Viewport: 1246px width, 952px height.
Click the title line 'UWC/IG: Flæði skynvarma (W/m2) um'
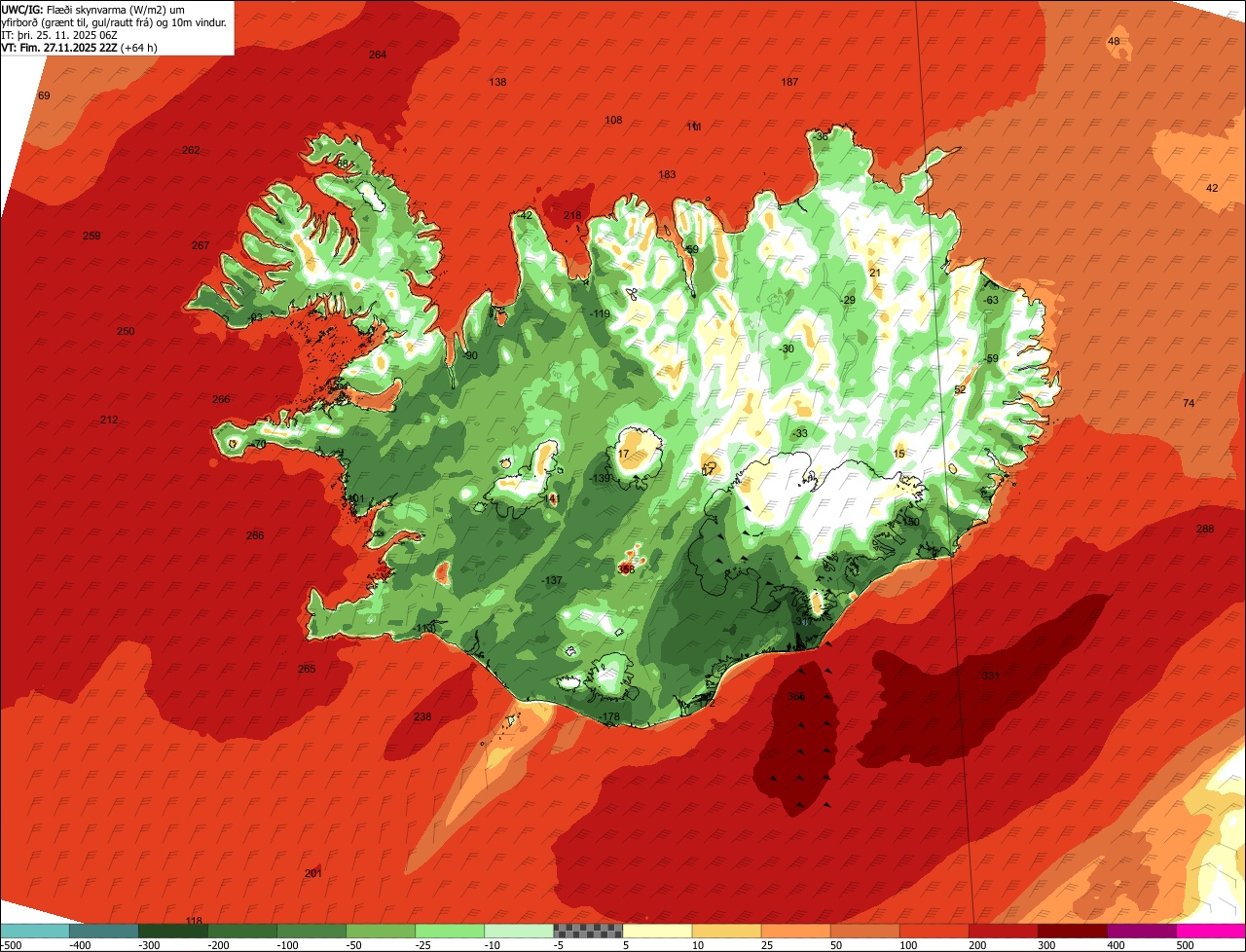pyautogui.click(x=93, y=10)
